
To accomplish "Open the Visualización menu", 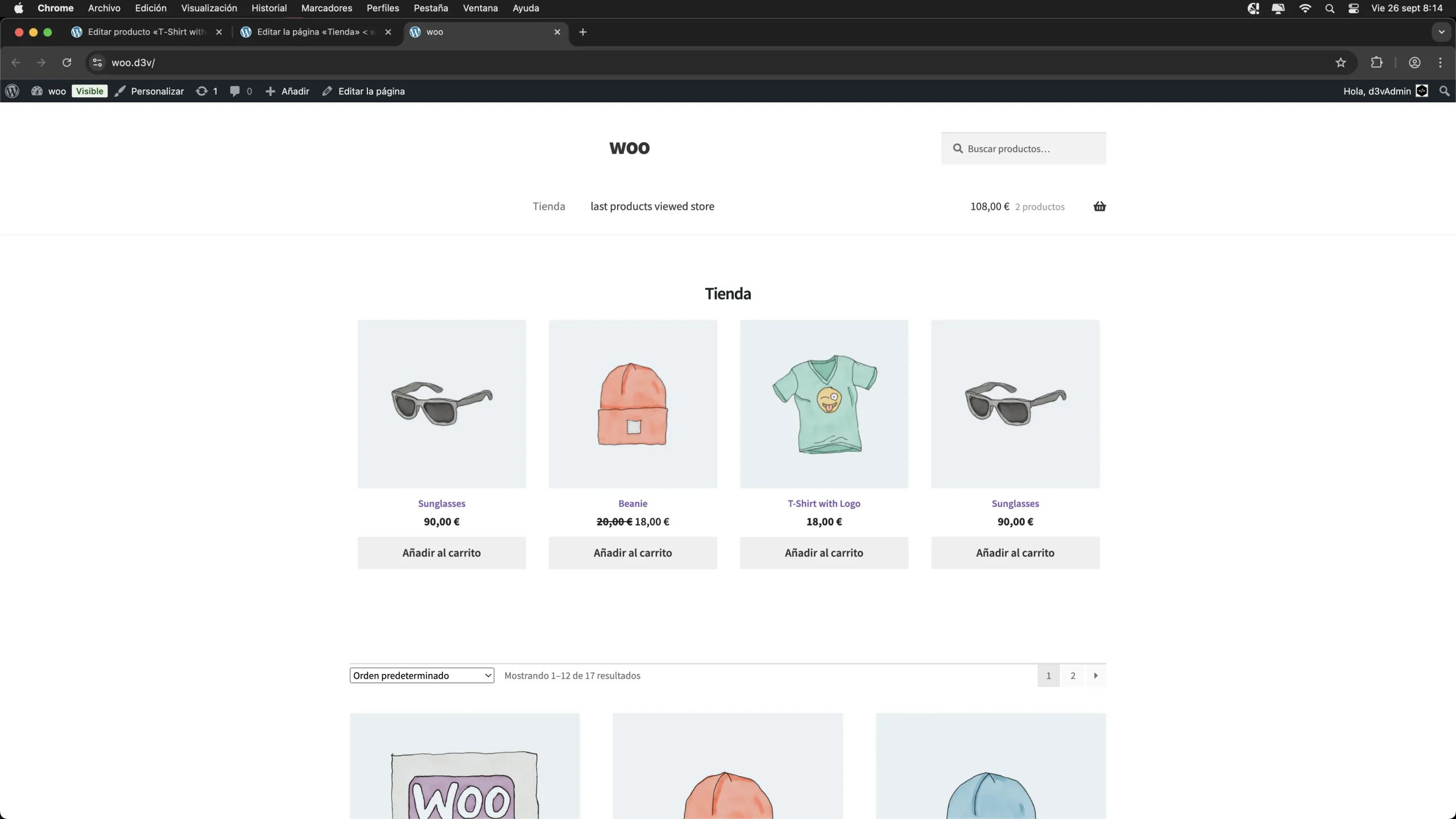I will click(209, 8).
